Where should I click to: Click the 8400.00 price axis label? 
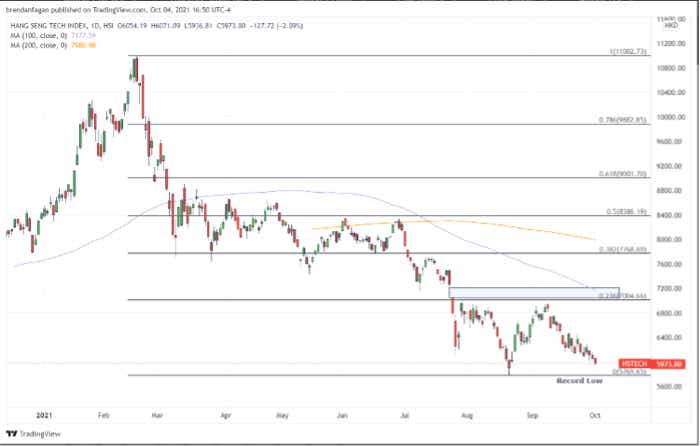click(x=671, y=215)
